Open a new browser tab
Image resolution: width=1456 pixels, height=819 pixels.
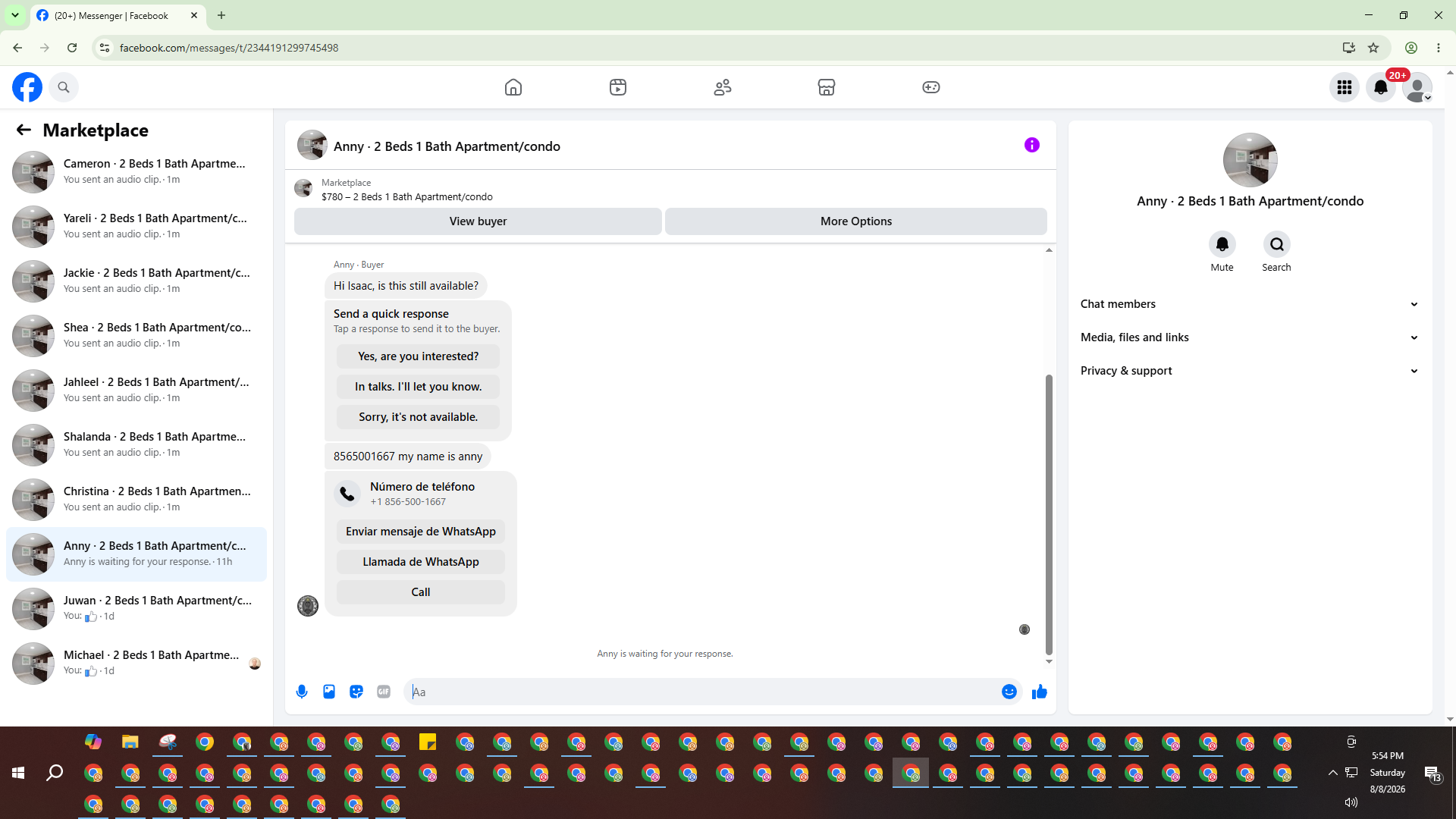click(x=221, y=15)
